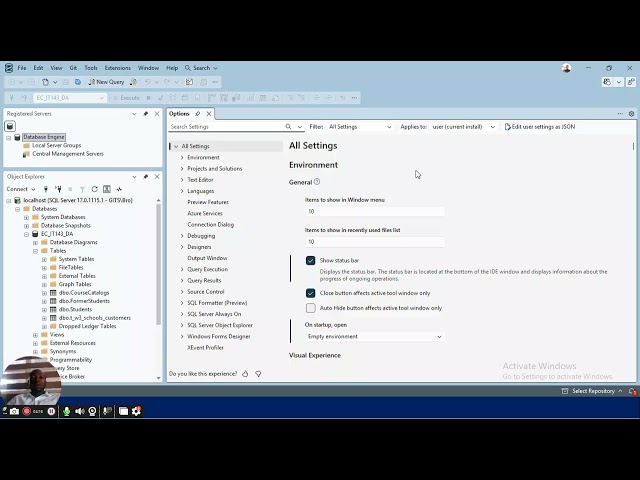Open the Git menu

coord(73,68)
